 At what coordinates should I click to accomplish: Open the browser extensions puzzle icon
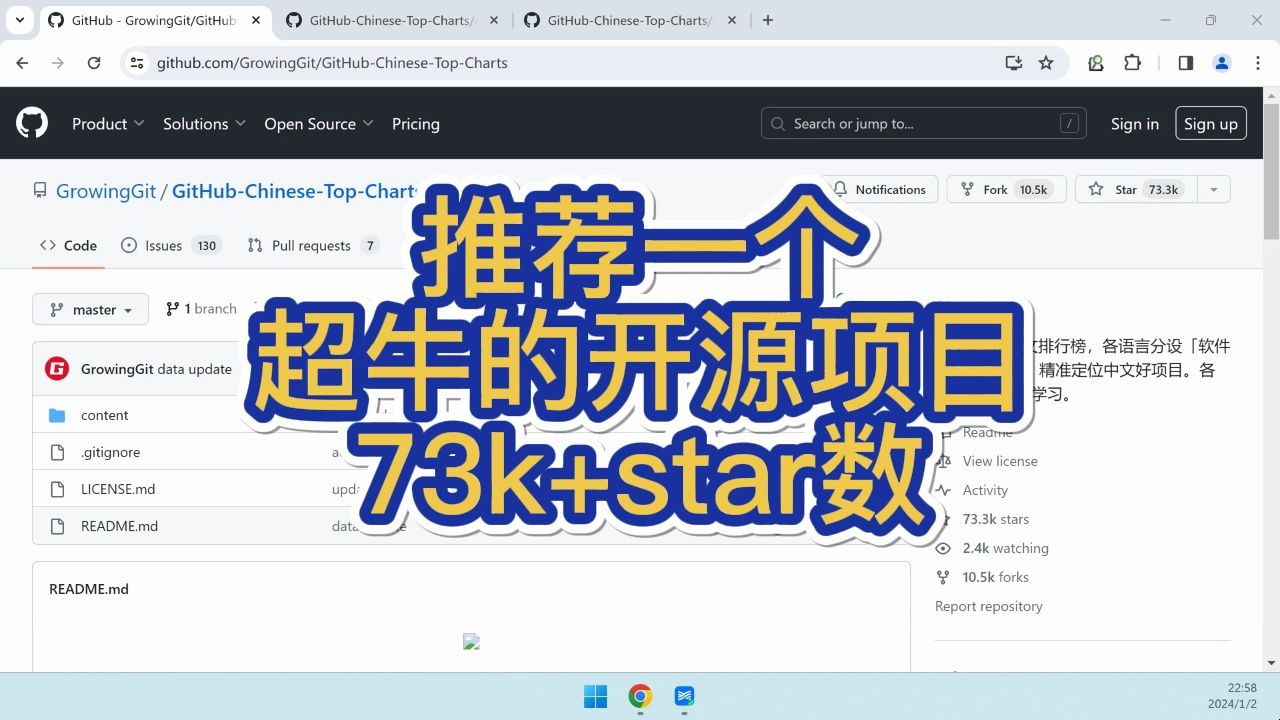1132,62
